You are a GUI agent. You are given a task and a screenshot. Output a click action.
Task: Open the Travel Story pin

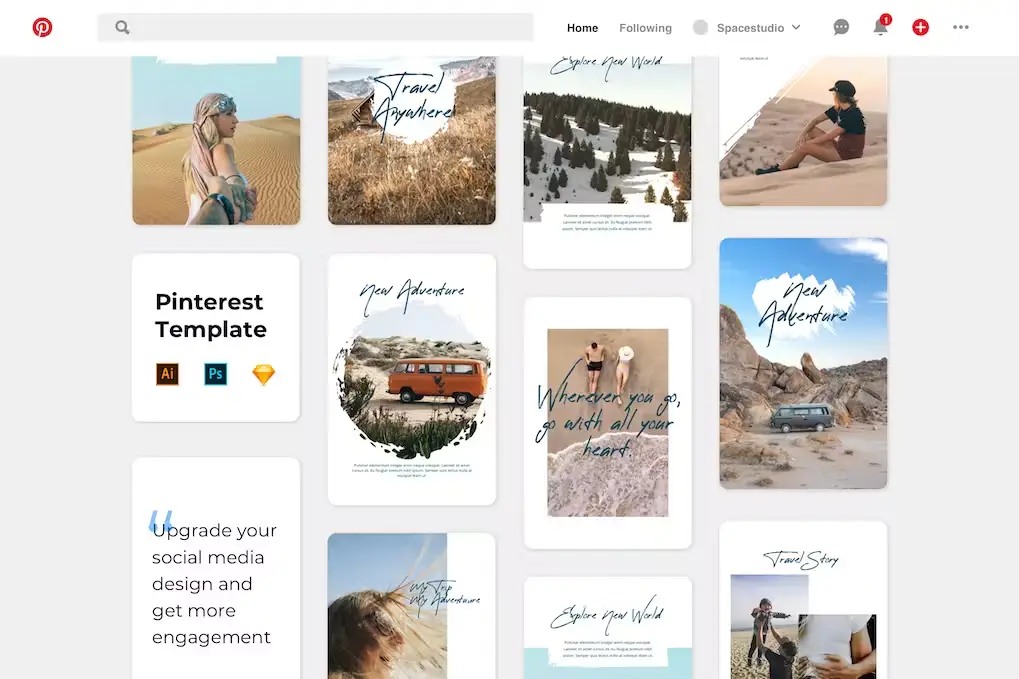tap(803, 600)
